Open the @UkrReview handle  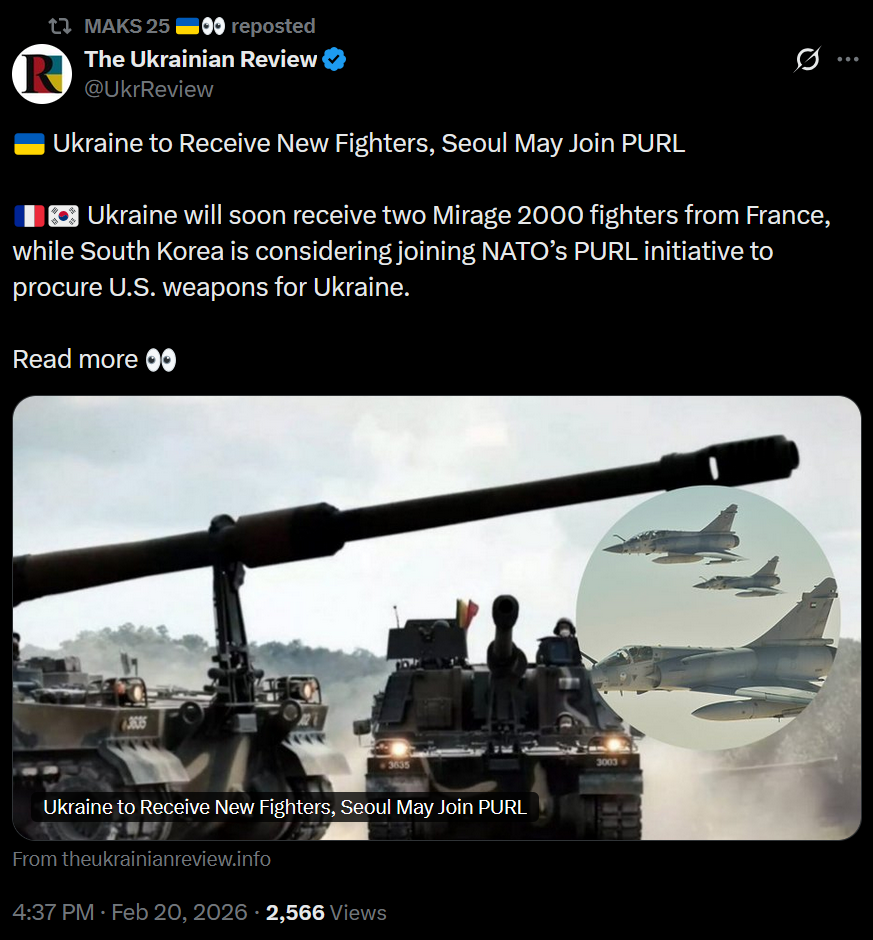[149, 89]
